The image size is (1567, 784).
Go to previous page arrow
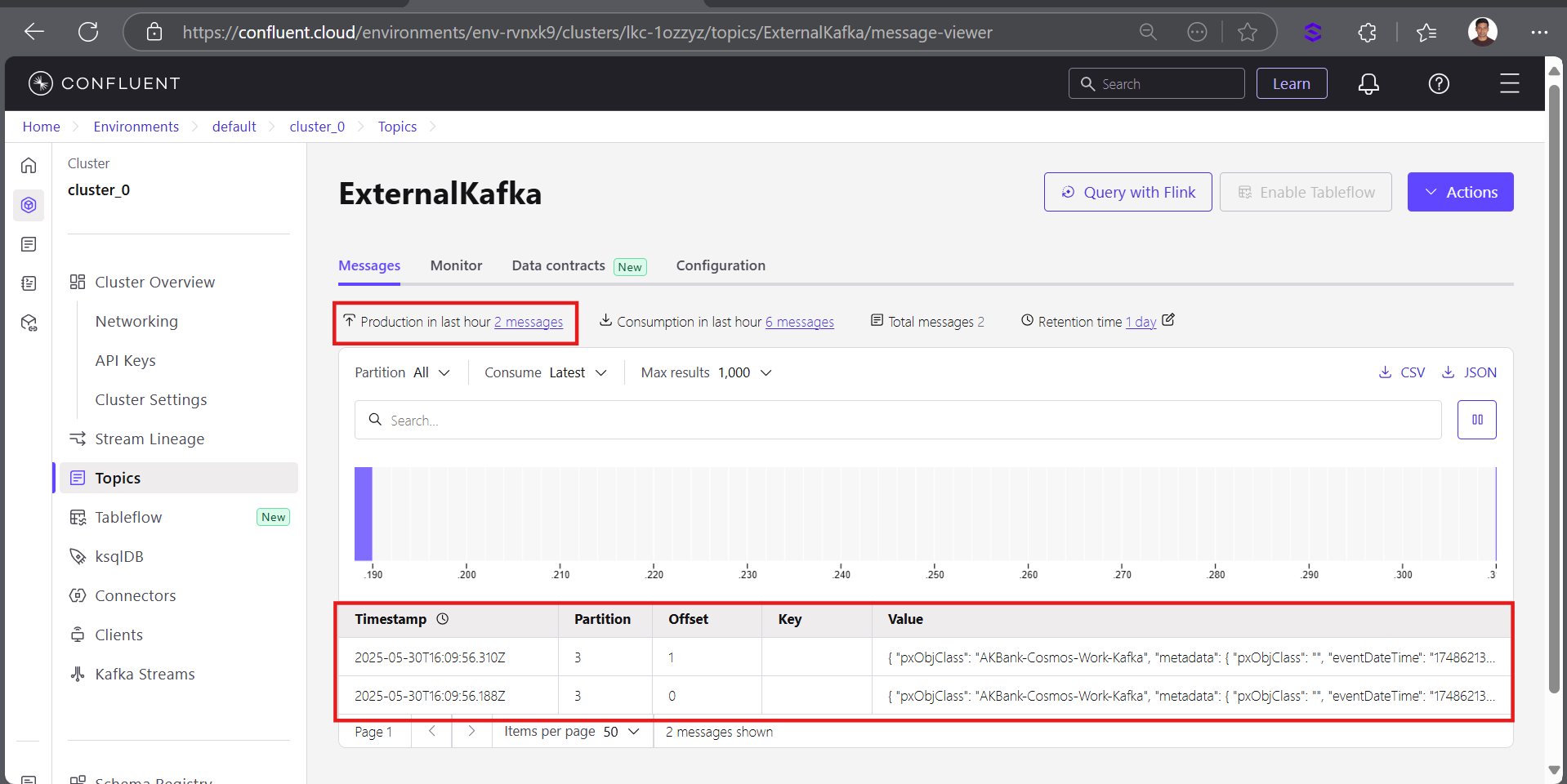(x=432, y=732)
